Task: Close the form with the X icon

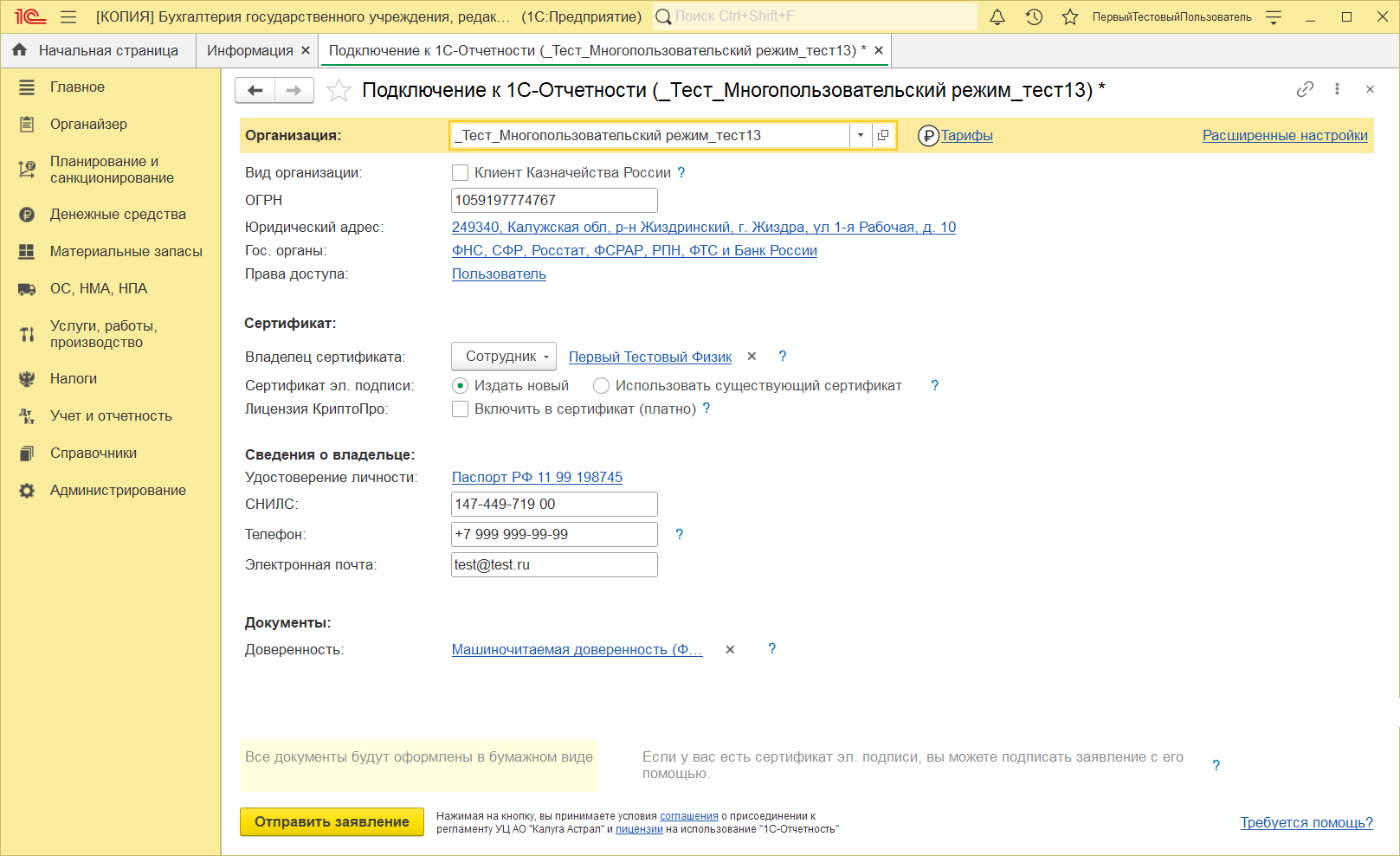Action: [x=1370, y=89]
